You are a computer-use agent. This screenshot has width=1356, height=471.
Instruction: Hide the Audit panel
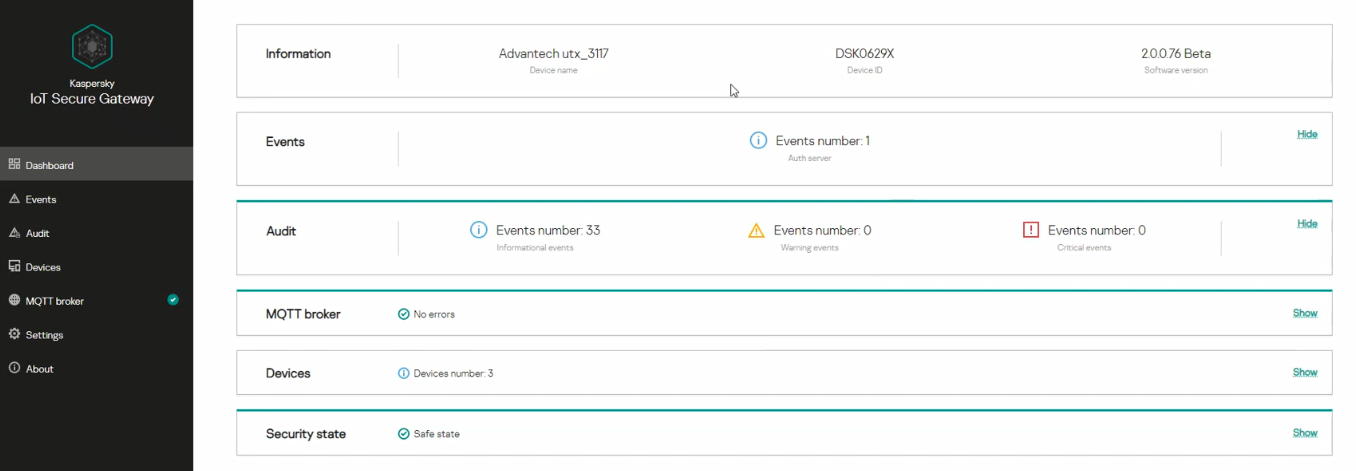click(1307, 224)
